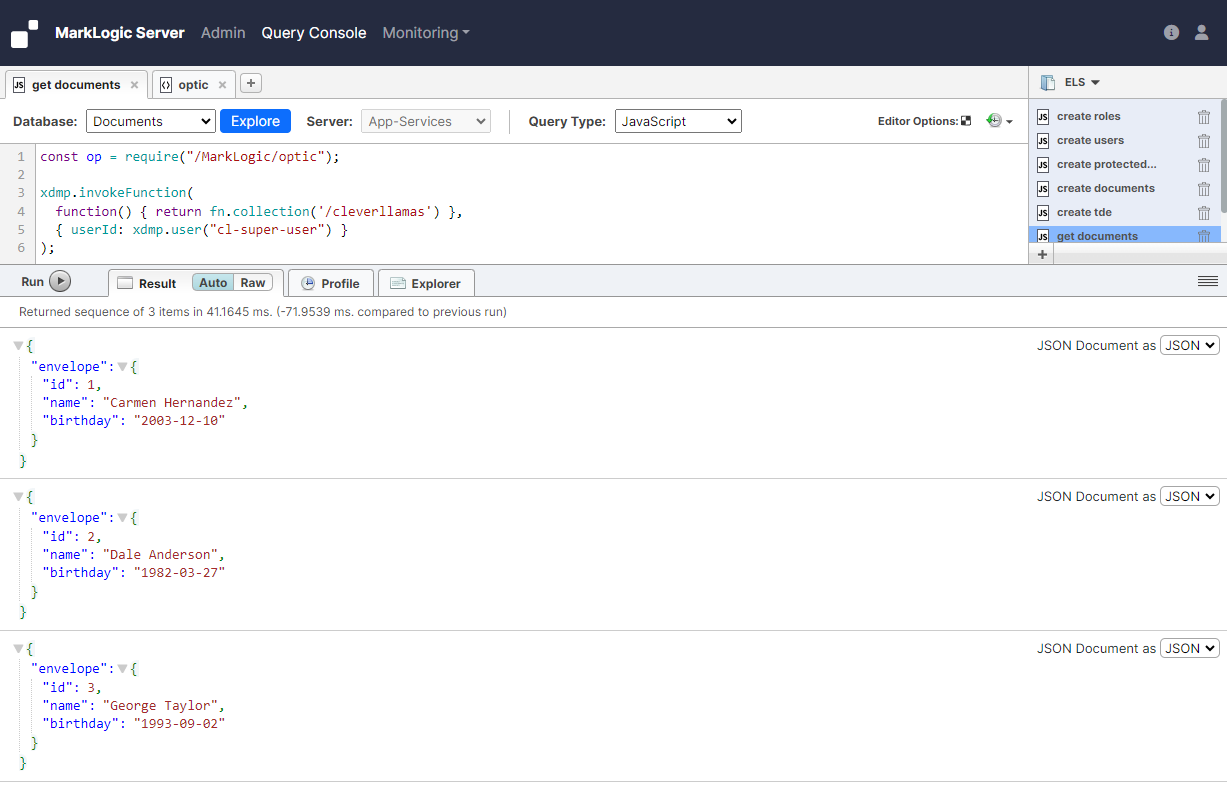
Task: Open the Query Type JavaScript dropdown
Action: [x=677, y=121]
